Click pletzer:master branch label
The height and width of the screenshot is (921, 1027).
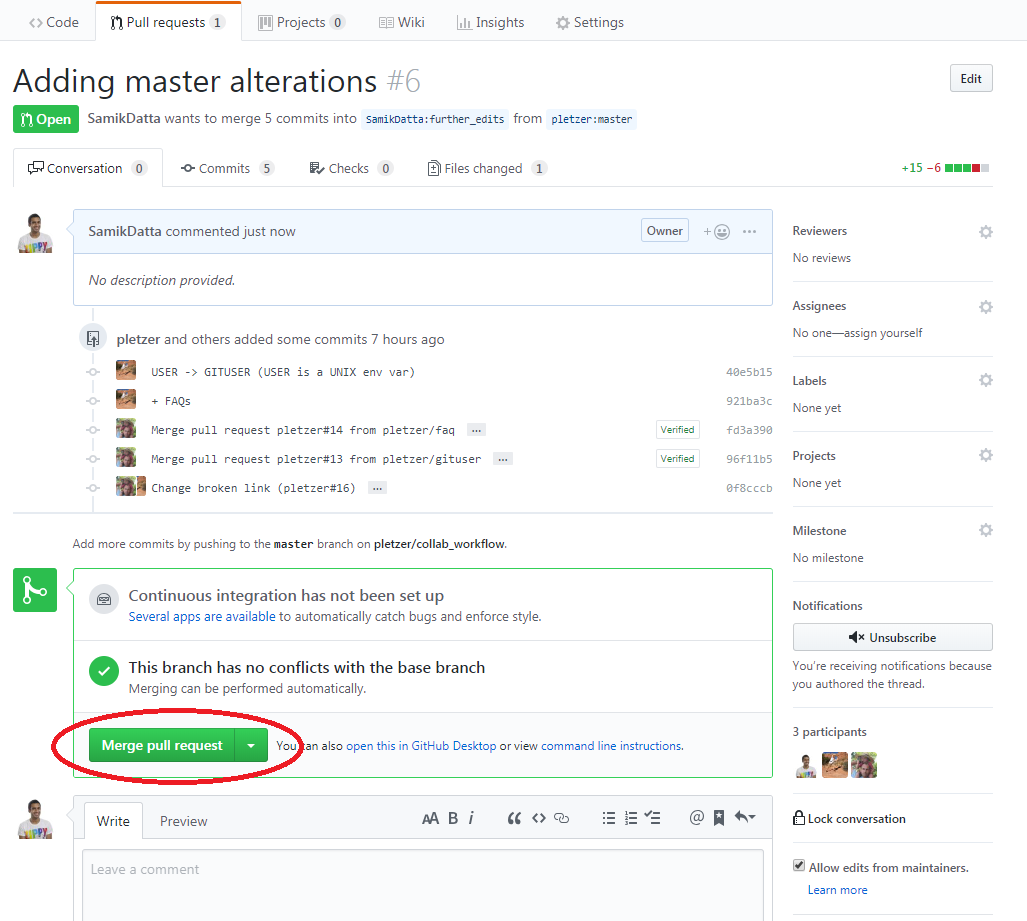pyautogui.click(x=591, y=119)
